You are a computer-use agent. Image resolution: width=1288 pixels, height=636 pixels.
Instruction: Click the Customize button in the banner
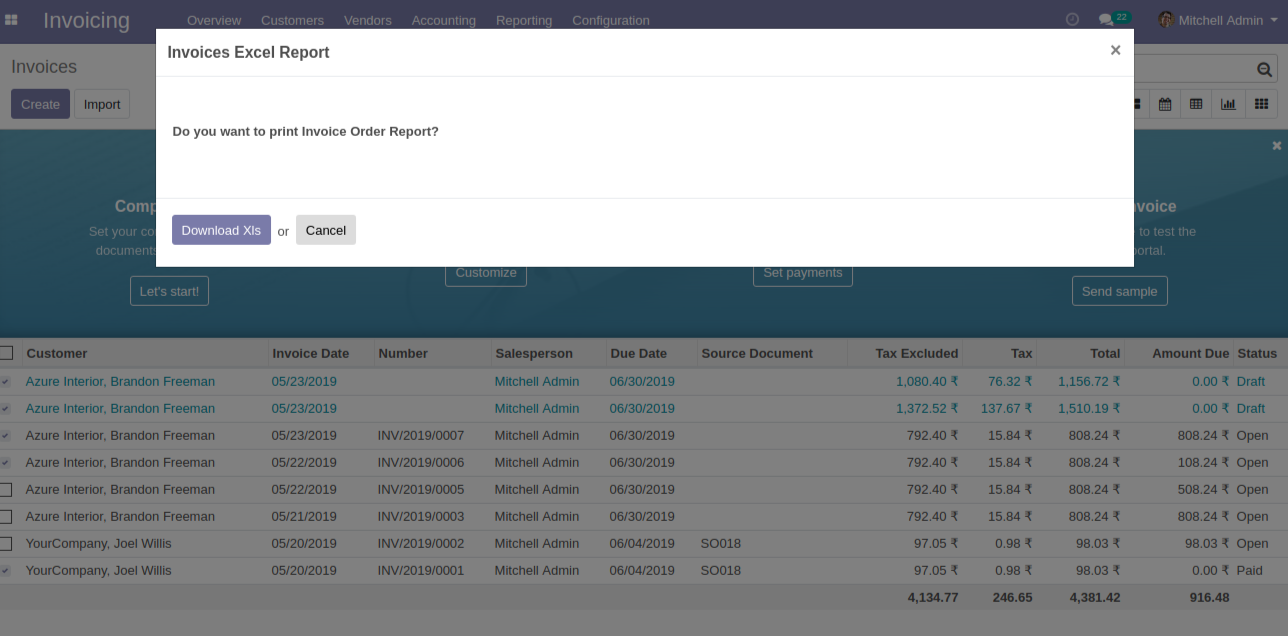[x=486, y=274]
